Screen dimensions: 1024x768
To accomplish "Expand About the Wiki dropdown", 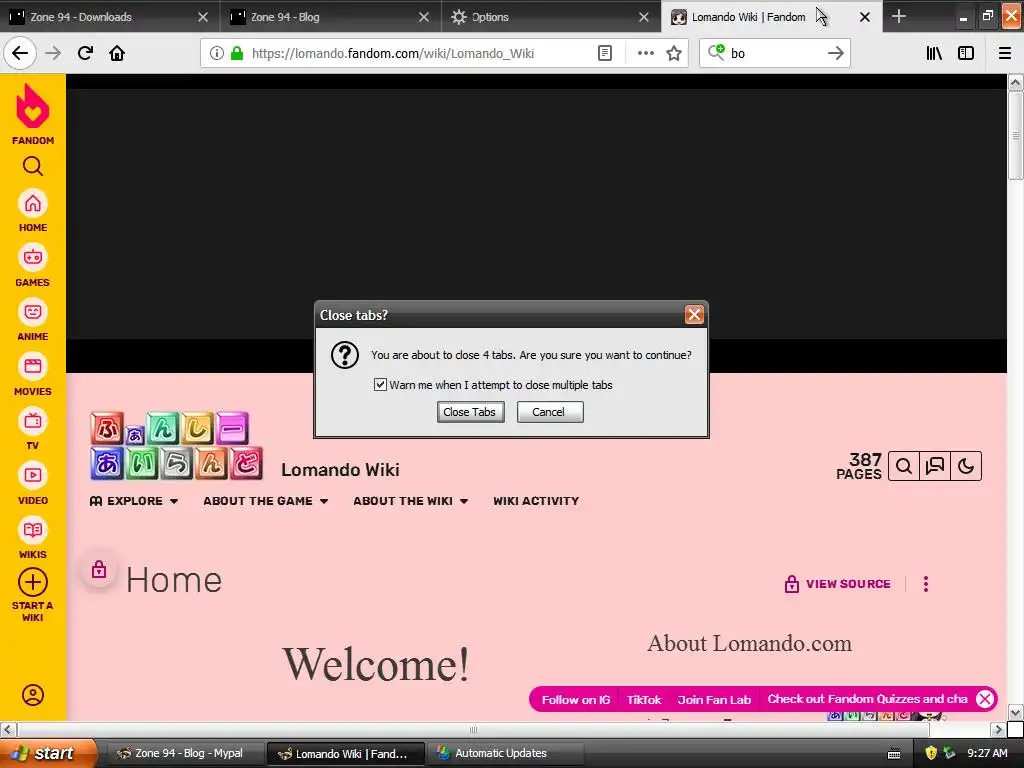I will click(411, 501).
